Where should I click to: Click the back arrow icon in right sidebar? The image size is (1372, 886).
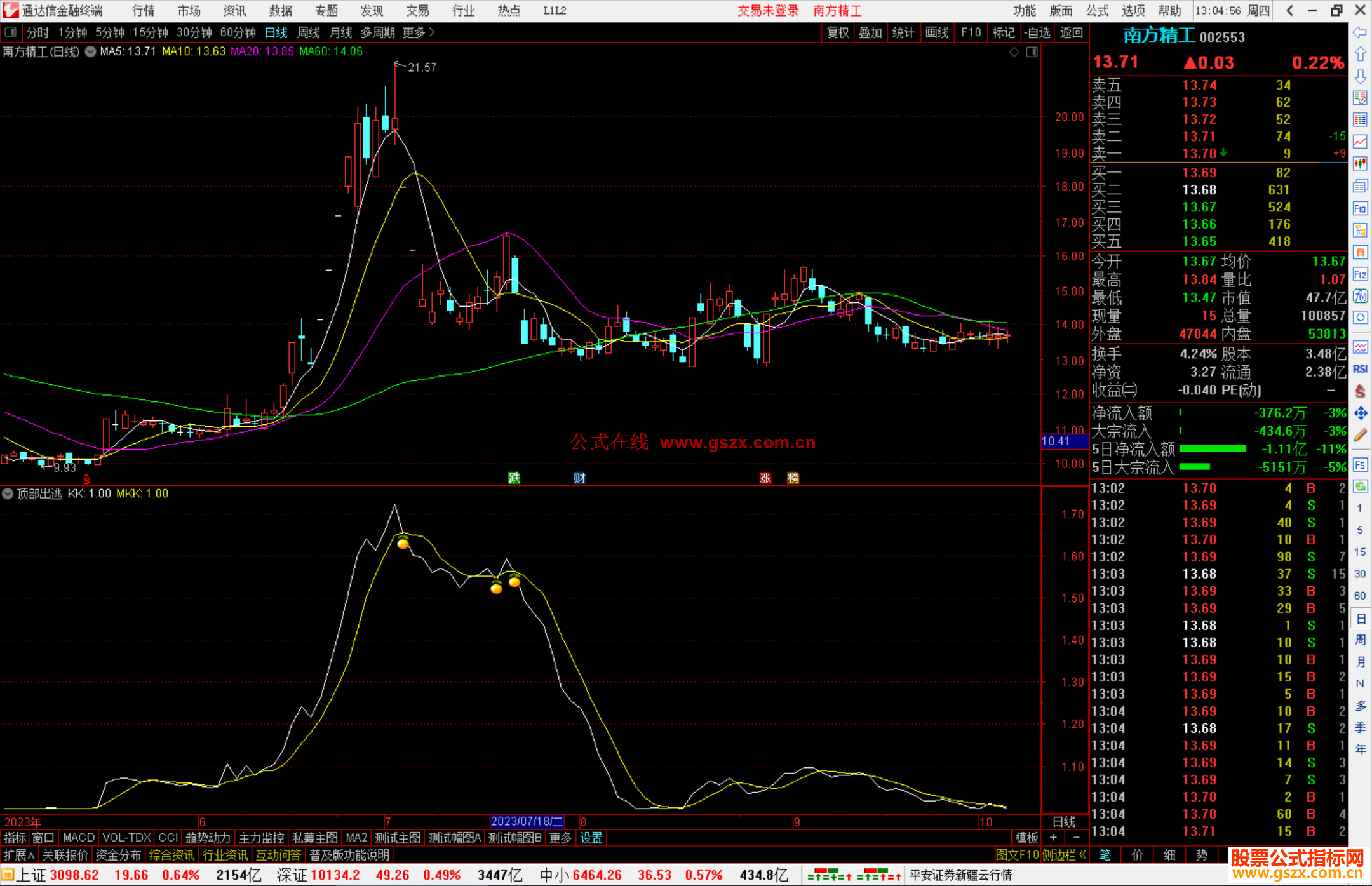point(1360,32)
